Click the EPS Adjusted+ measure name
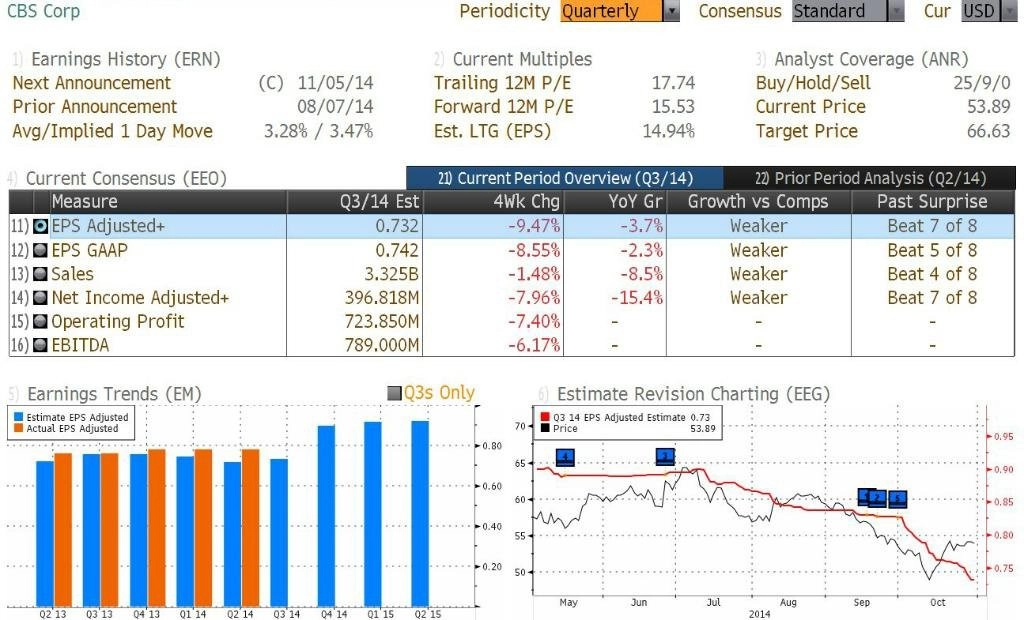 coord(108,226)
